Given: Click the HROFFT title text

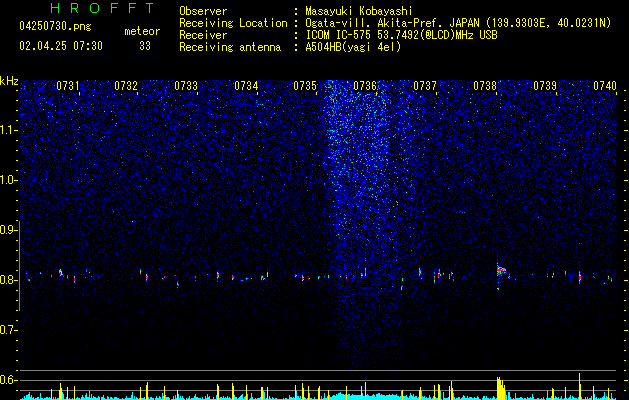Looking at the screenshot, I should pyautogui.click(x=103, y=8).
